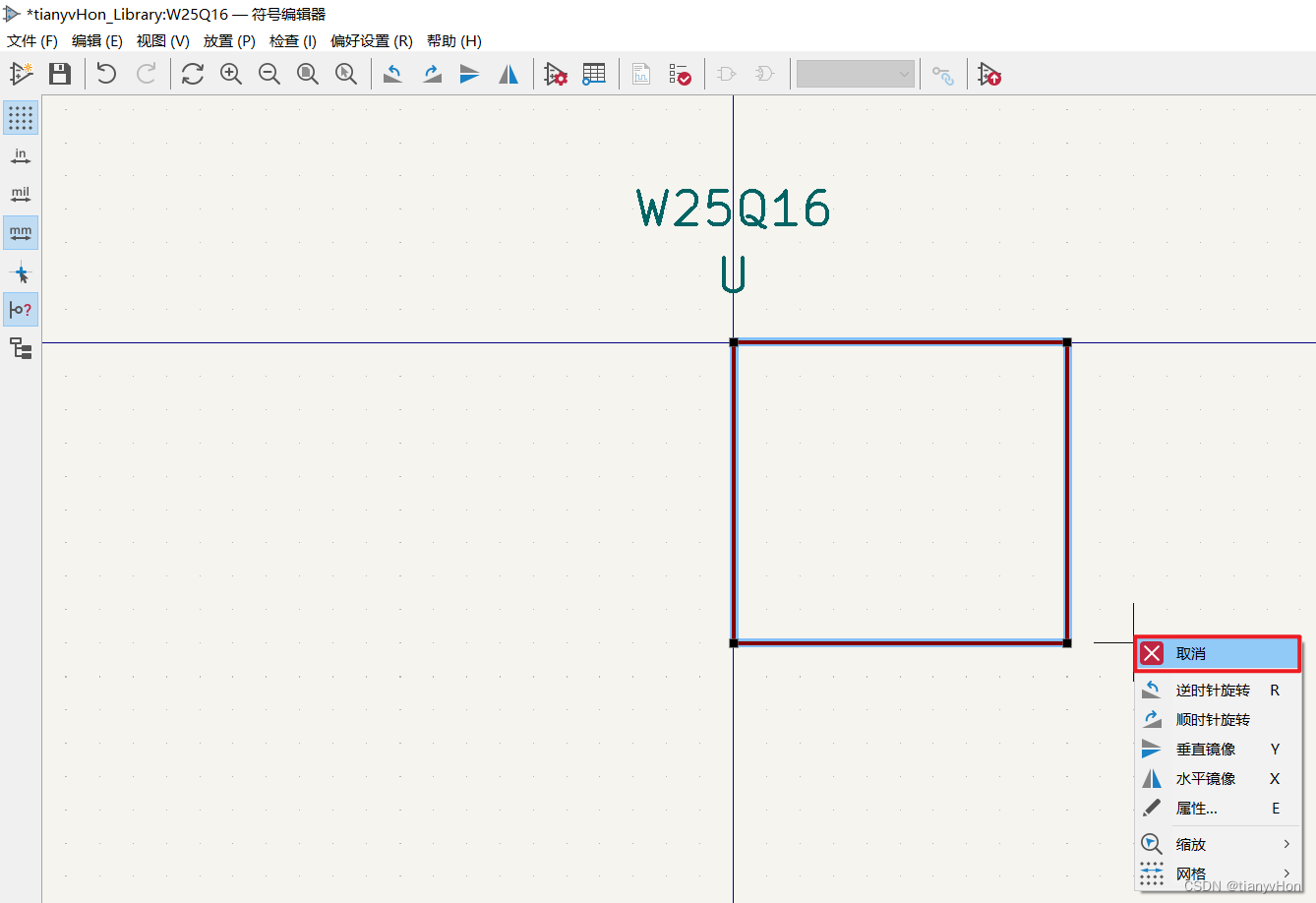Save the symbol library with the floppy disk icon
The image size is (1316, 903).
[60, 74]
